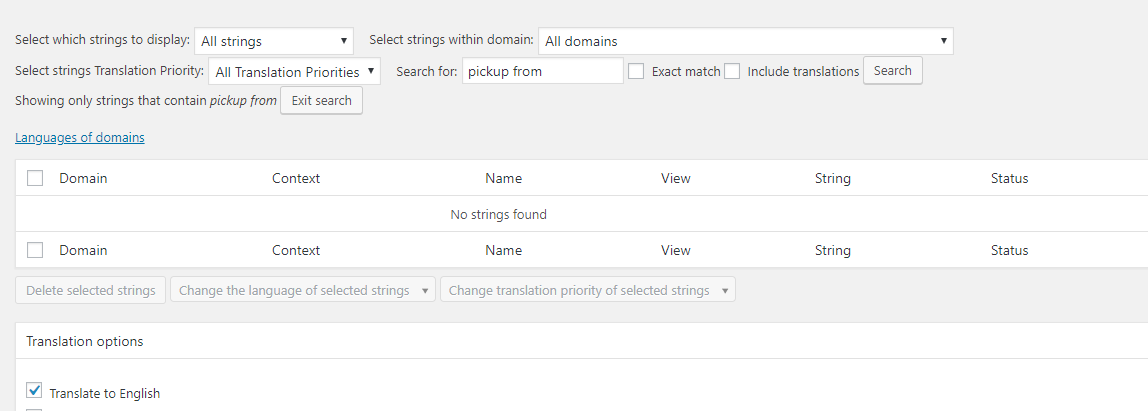1148x411 pixels.
Task: Click the 'Name' column header in footer row
Action: (503, 251)
